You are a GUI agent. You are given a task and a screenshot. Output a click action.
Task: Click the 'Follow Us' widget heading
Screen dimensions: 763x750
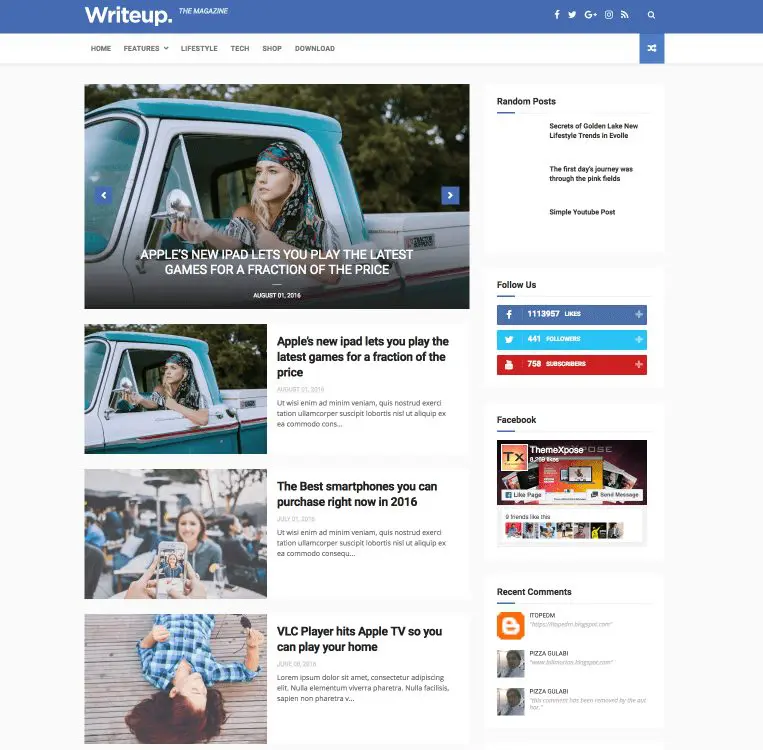pyautogui.click(x=516, y=285)
